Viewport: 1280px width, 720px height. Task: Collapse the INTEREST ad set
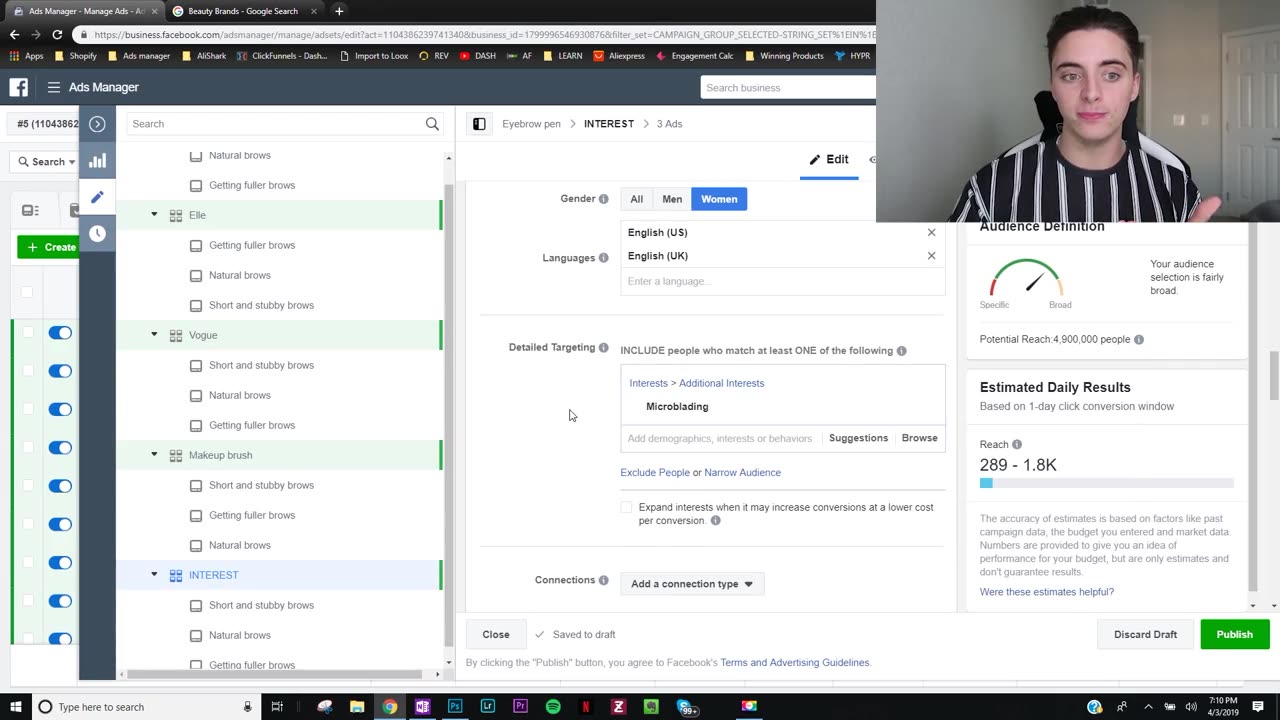click(154, 575)
